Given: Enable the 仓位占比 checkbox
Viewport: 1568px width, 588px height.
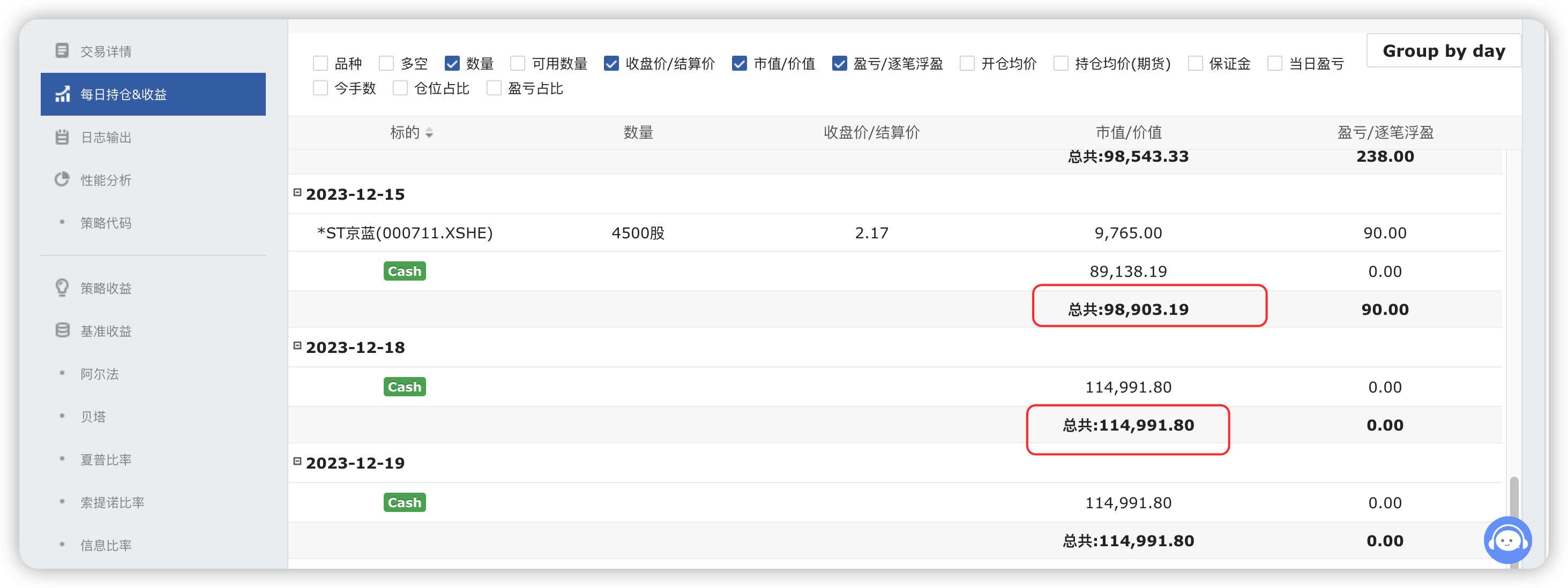Looking at the screenshot, I should click(x=400, y=88).
